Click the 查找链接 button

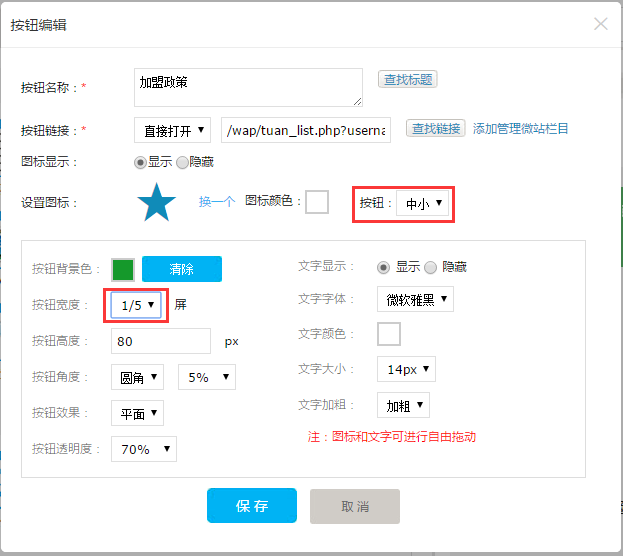coord(435,128)
